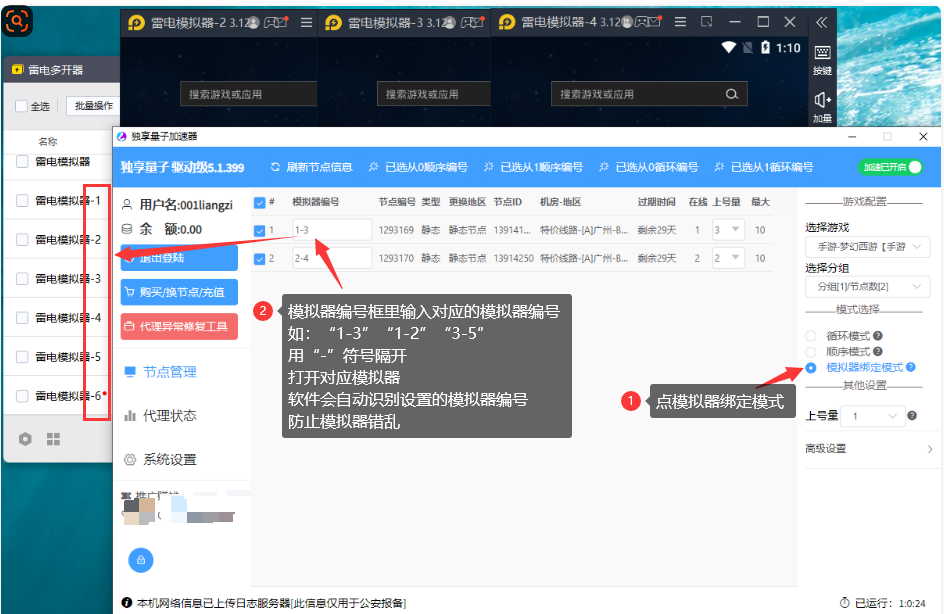Click node number cell 1293169

point(396,230)
